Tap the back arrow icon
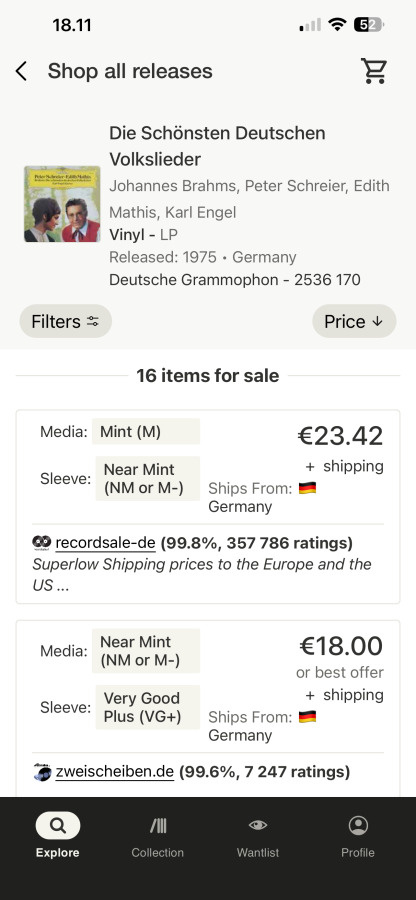416x900 pixels. 21,72
